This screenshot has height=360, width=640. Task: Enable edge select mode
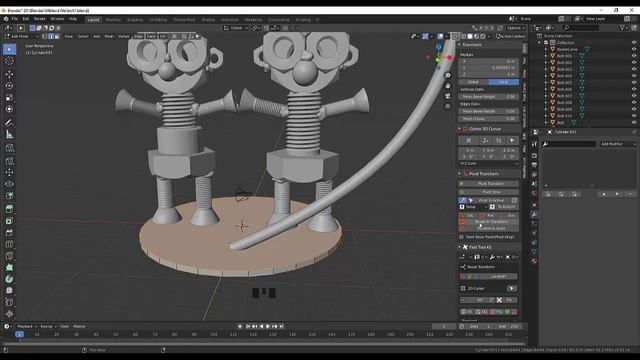pos(51,36)
